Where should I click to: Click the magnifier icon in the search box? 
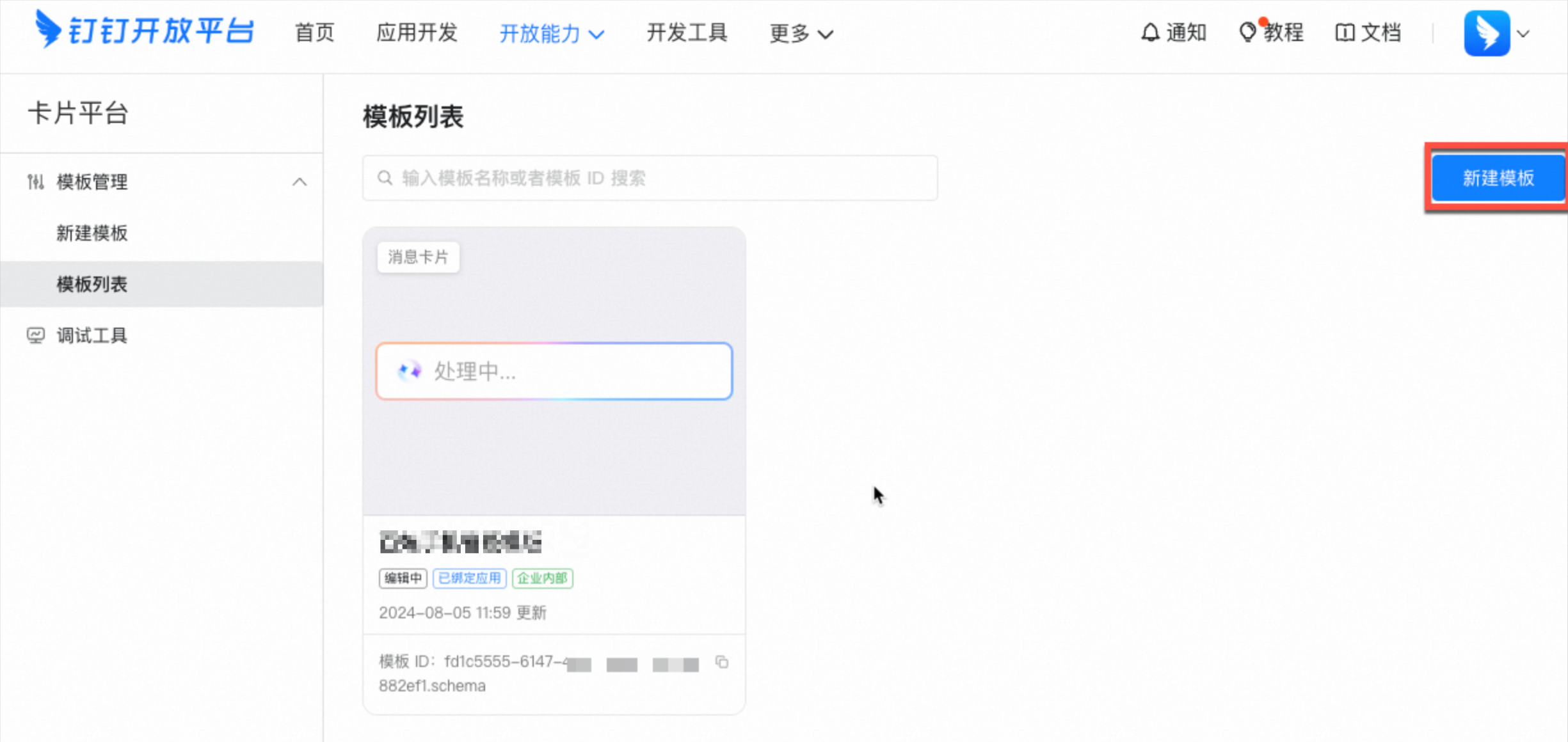(x=385, y=178)
